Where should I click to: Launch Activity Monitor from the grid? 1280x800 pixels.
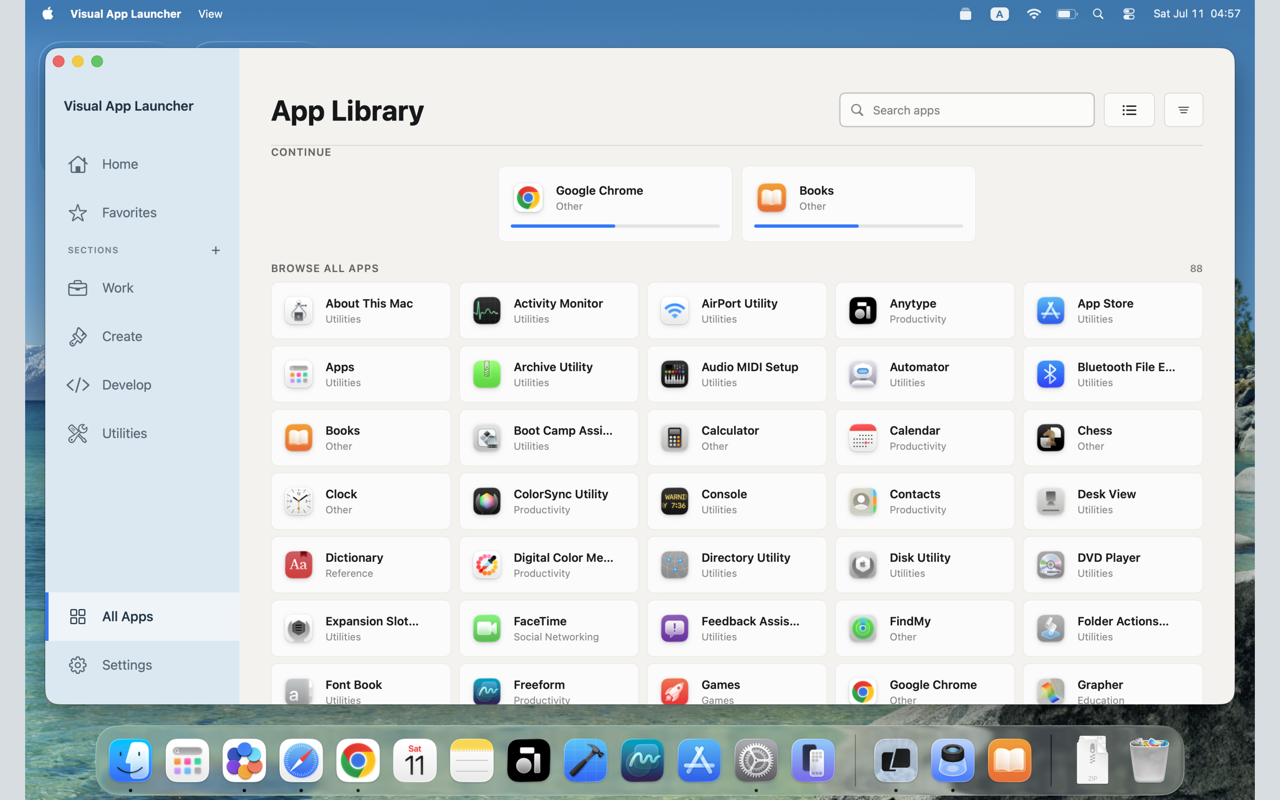coord(549,311)
